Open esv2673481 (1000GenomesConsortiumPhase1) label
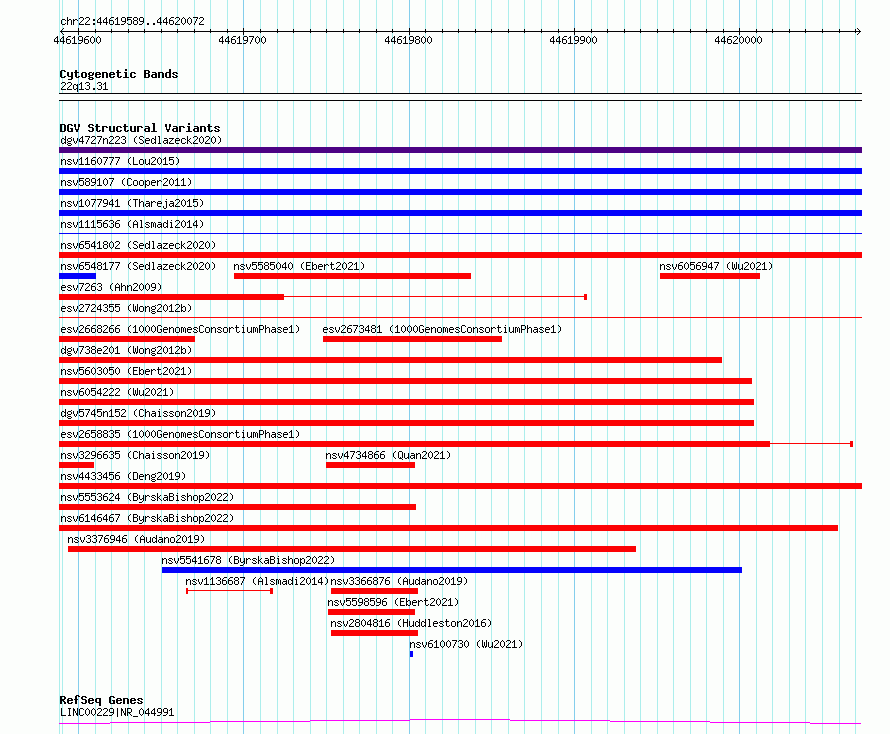 click(442, 329)
